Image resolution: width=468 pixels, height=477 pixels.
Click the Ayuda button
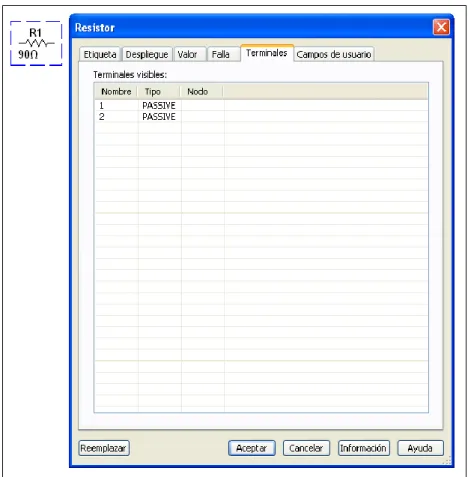420,448
